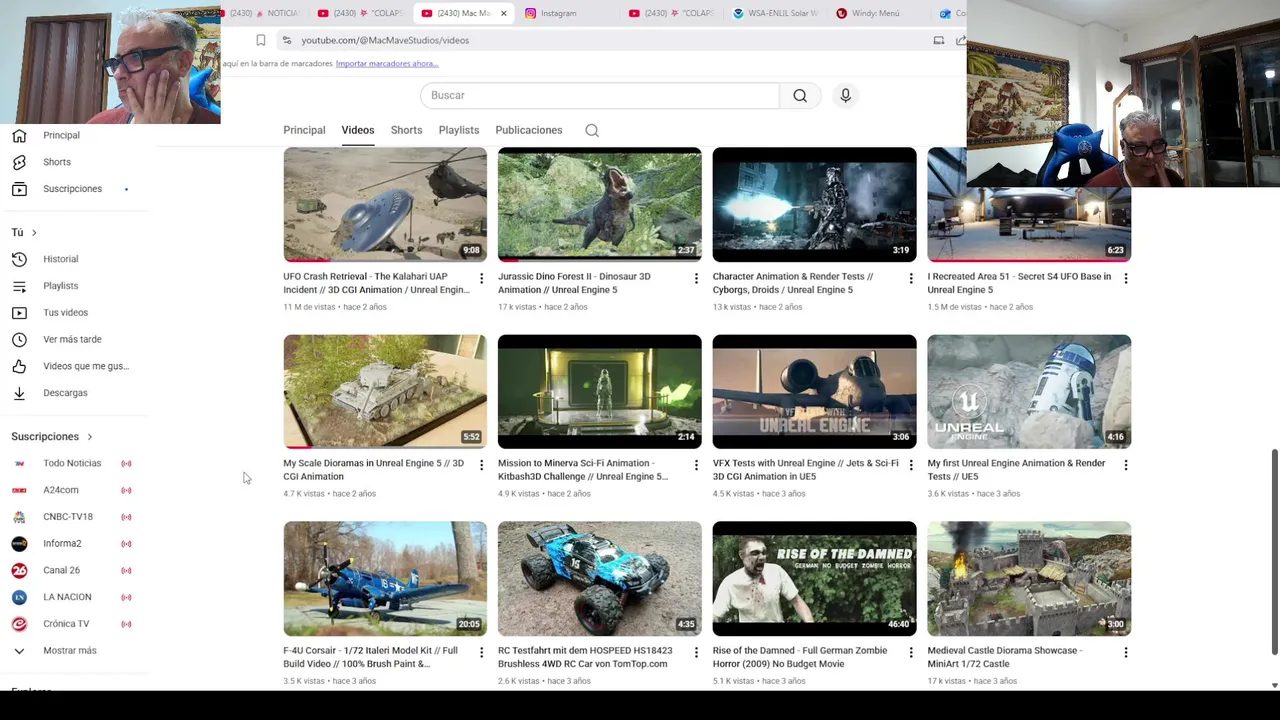Switch to the Principal channel tab
Viewport: 1280px width, 720px height.
point(304,130)
